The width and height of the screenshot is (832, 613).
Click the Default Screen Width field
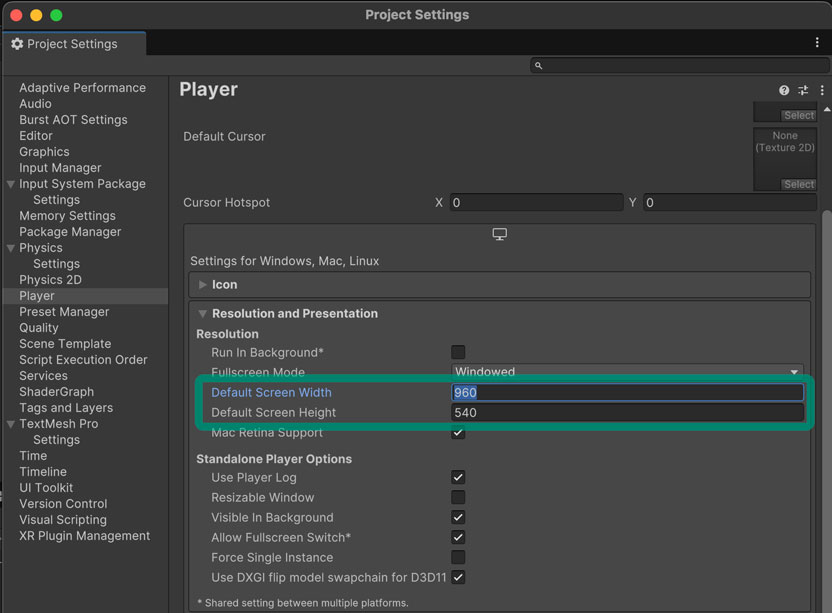click(627, 392)
